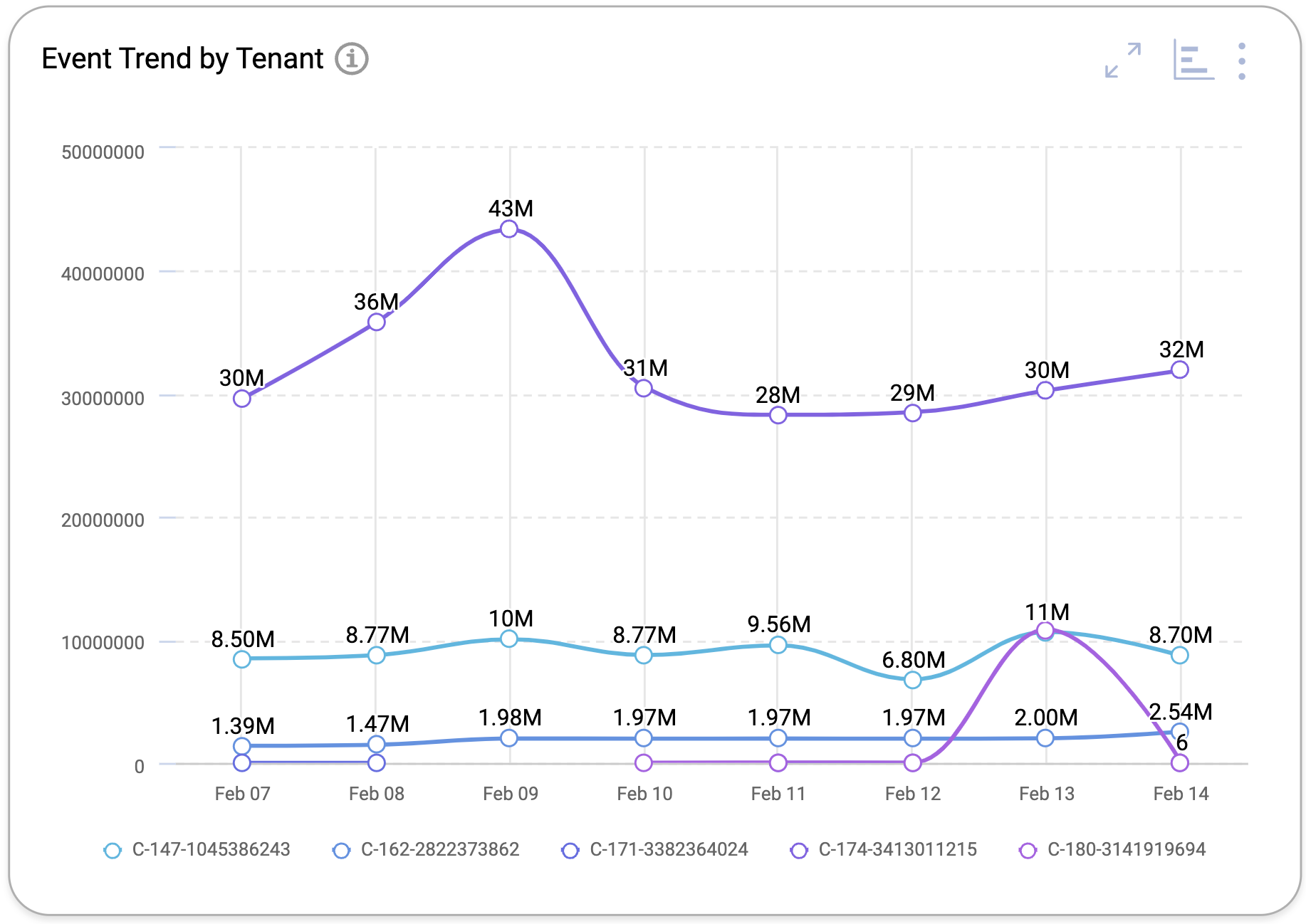The height and width of the screenshot is (924, 1306).
Task: Click the 6.80M data point on Feb 12
Action: tap(913, 680)
